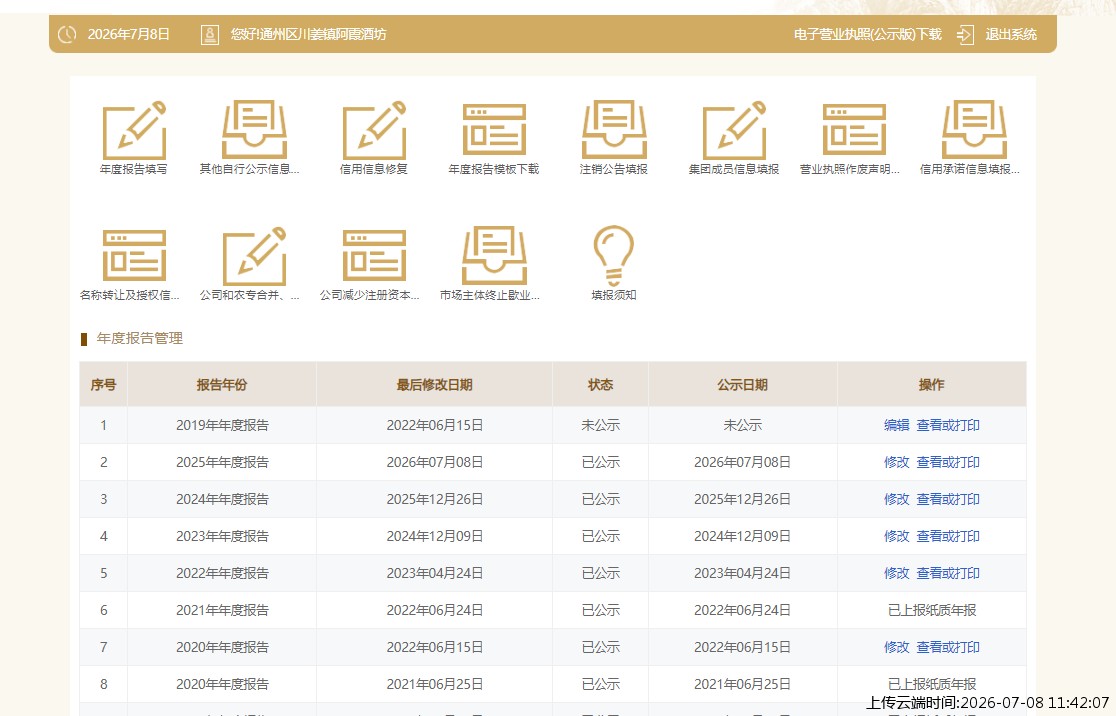Screen dimensions: 1116x716
Task: Open the 名称转让及授权信息 icon
Action: click(x=134, y=256)
